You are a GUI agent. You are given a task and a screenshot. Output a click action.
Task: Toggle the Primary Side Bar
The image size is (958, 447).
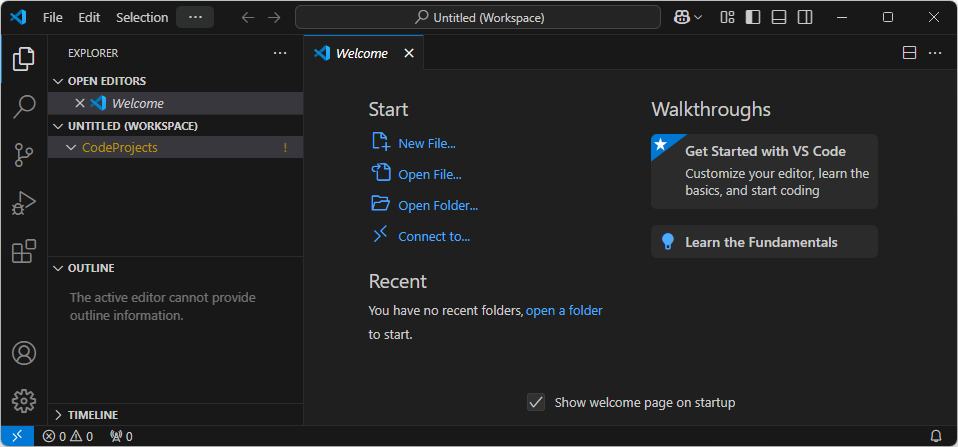[753, 18]
